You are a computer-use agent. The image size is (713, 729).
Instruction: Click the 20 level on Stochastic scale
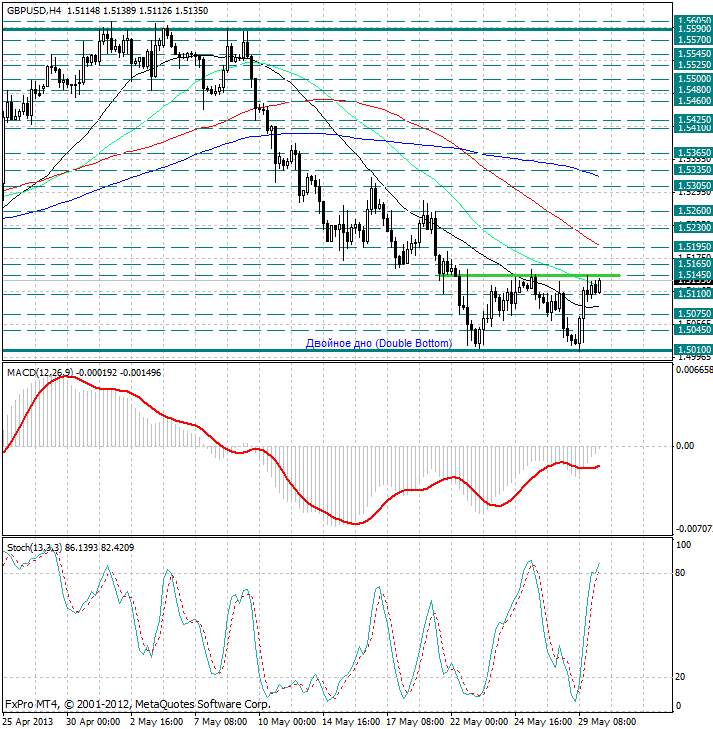(x=680, y=677)
